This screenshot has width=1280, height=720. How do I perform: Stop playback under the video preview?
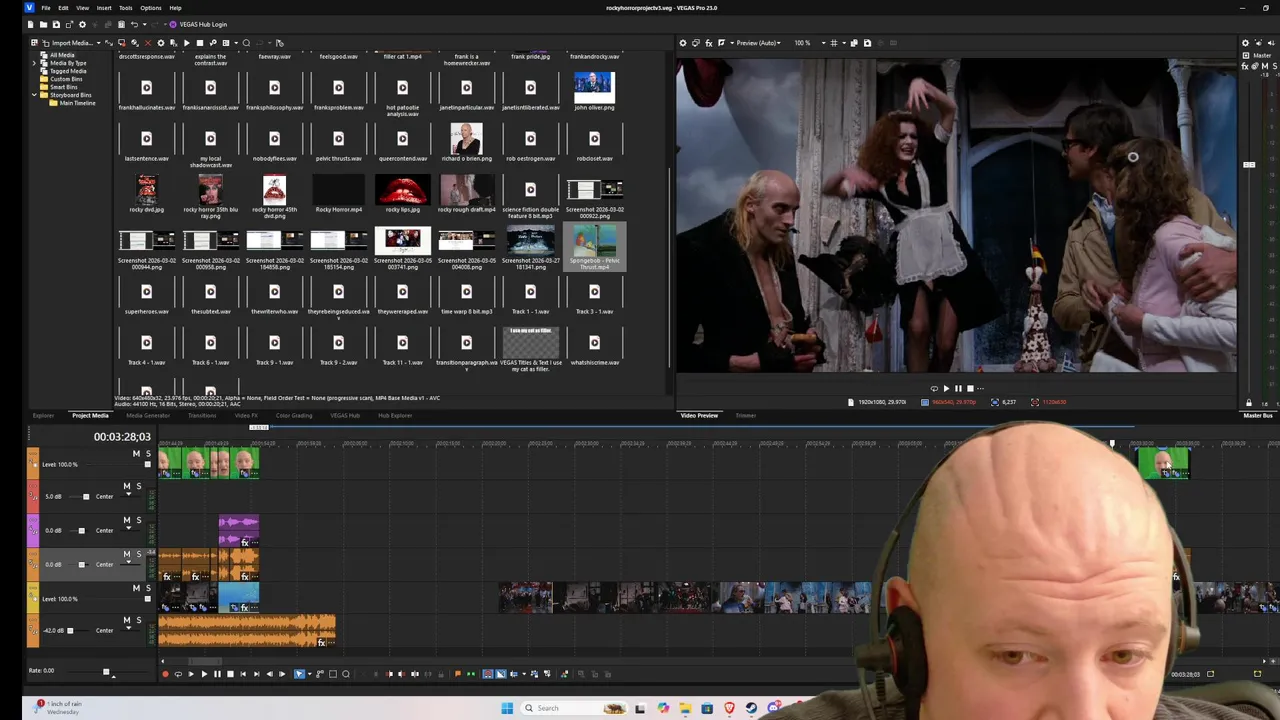tap(970, 389)
